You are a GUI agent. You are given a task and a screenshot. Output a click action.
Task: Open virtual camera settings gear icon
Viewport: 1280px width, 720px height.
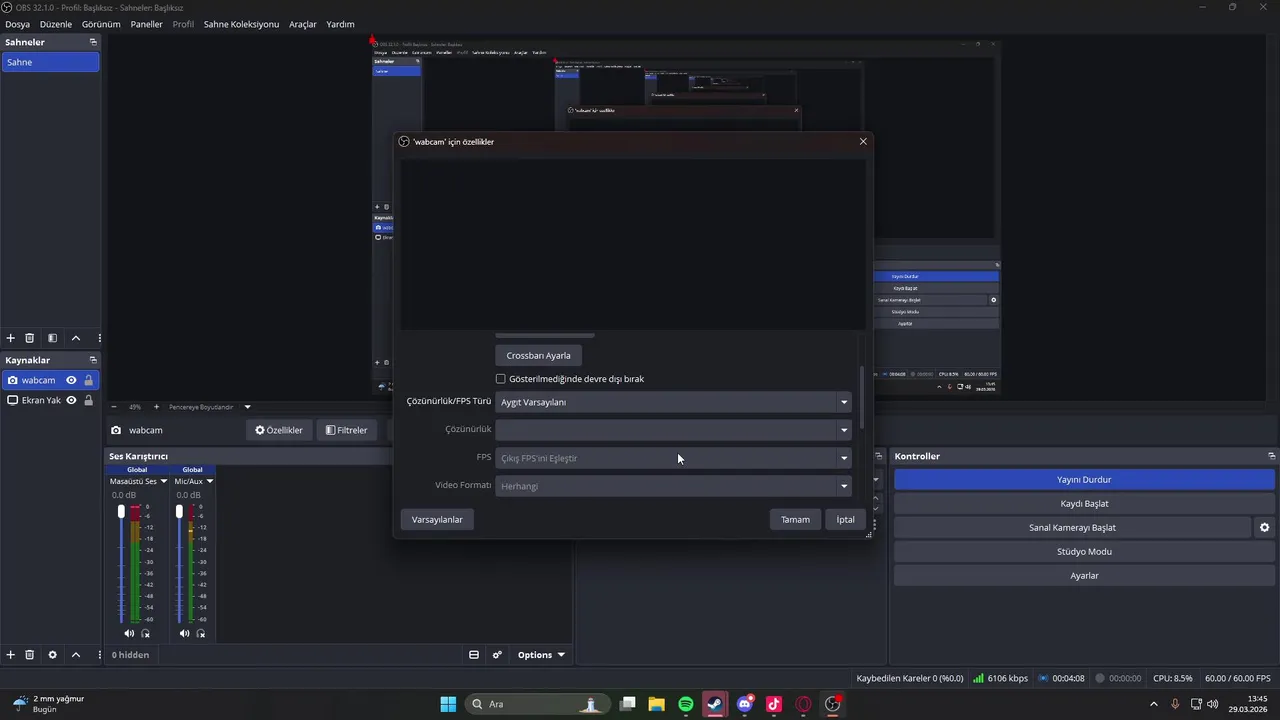point(1264,527)
